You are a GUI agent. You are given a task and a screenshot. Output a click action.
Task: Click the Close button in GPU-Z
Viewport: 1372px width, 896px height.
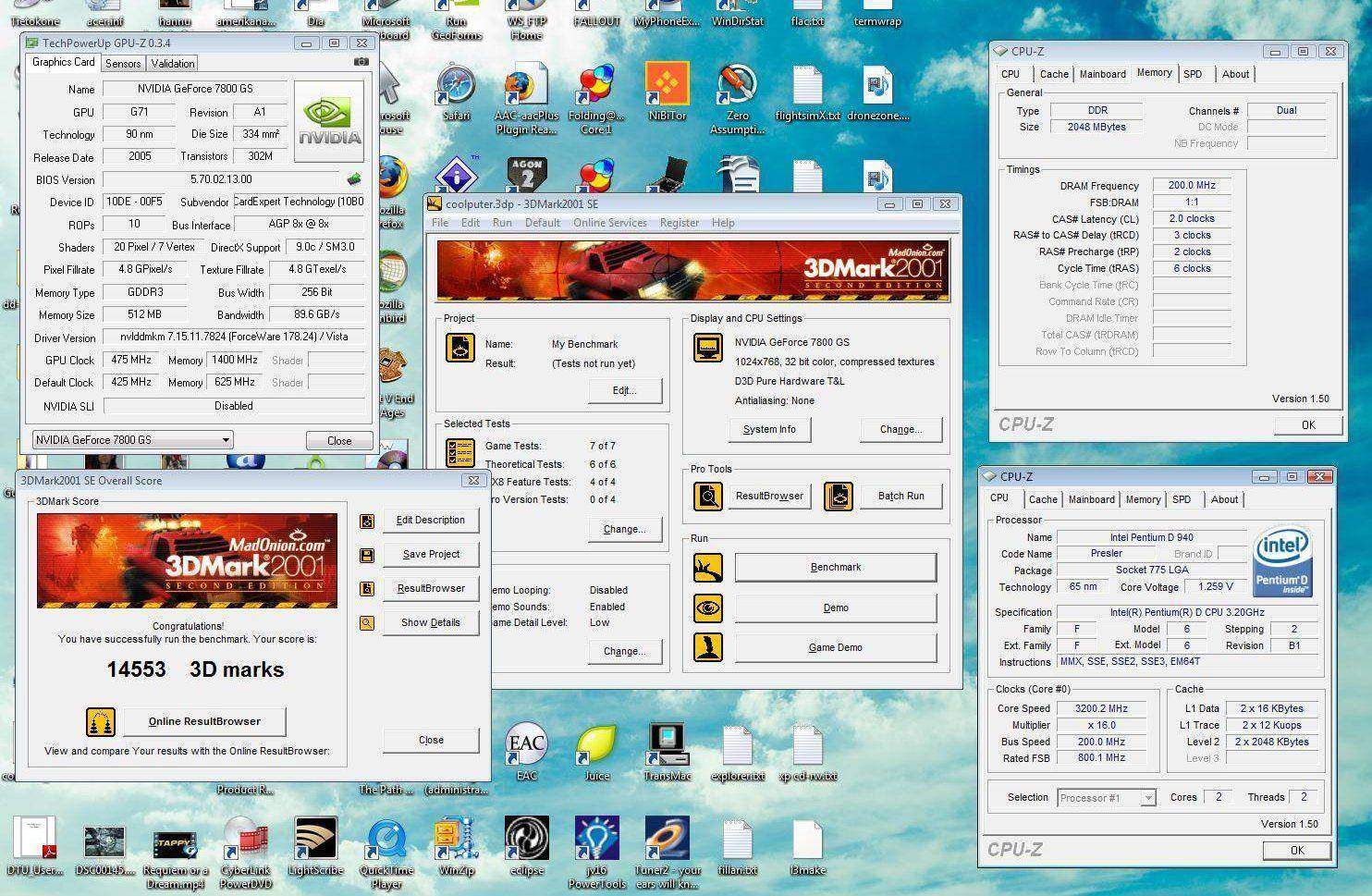click(x=339, y=441)
